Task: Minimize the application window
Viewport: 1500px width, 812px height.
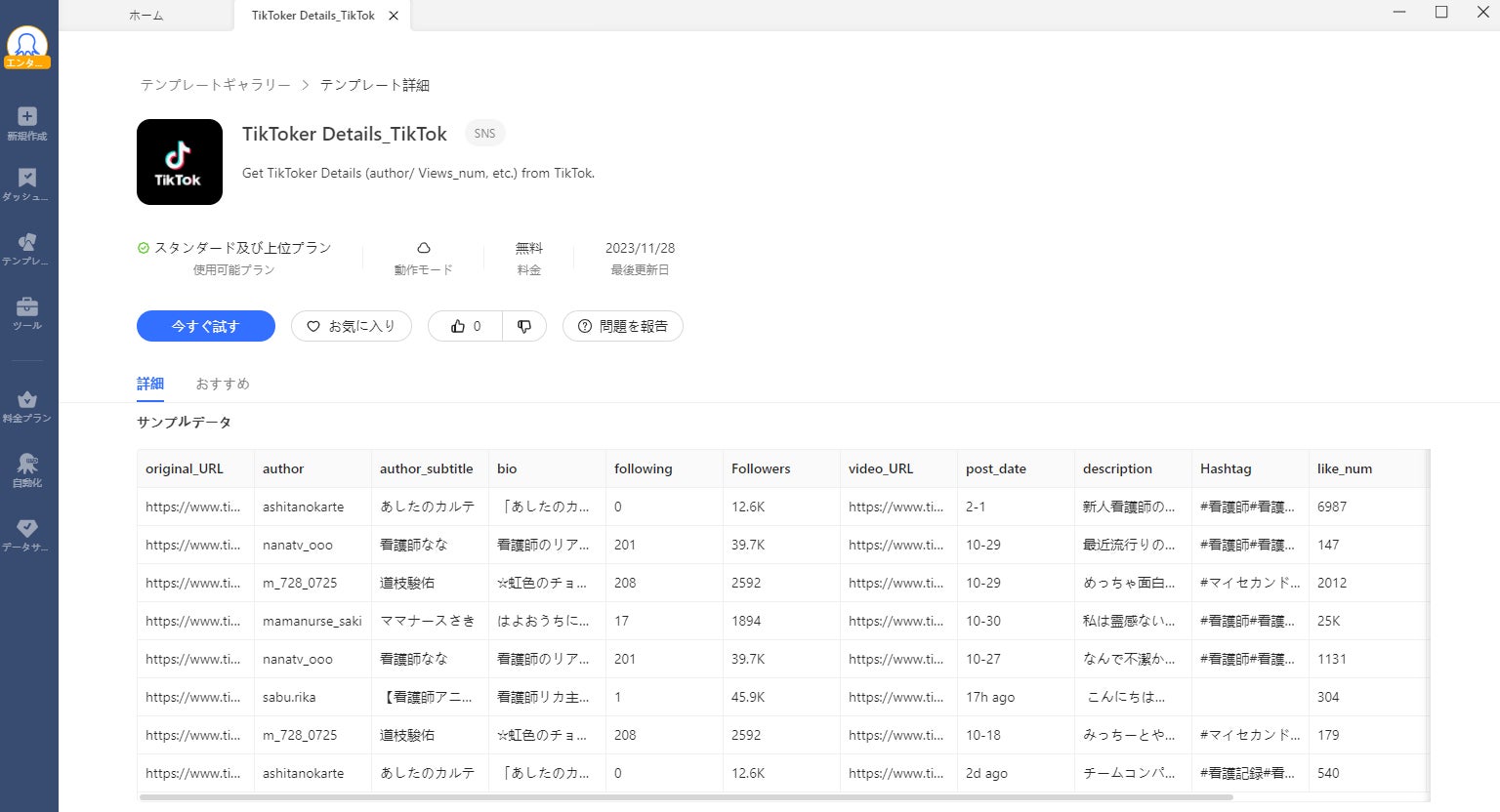Action: click(x=1400, y=13)
